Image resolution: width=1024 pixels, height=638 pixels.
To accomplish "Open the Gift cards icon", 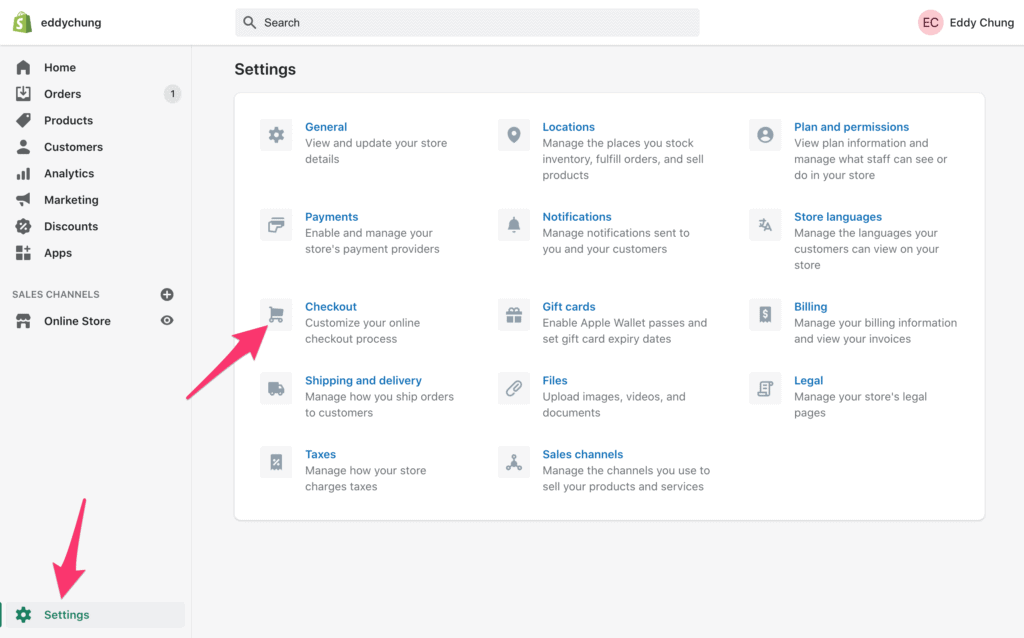I will [513, 314].
